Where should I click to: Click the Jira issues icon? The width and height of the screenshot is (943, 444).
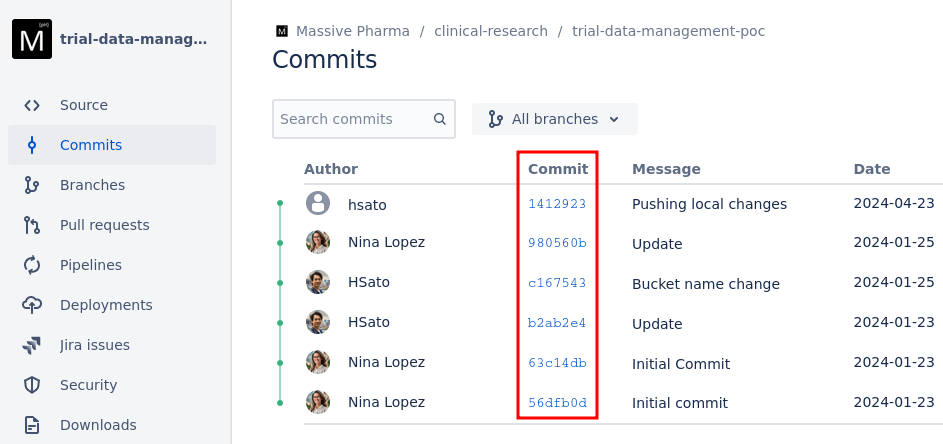32,345
